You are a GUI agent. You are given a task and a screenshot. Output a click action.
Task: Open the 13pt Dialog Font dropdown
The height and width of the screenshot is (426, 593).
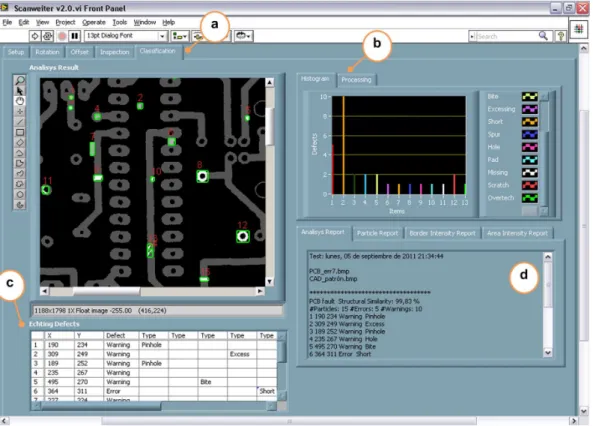(125, 36)
